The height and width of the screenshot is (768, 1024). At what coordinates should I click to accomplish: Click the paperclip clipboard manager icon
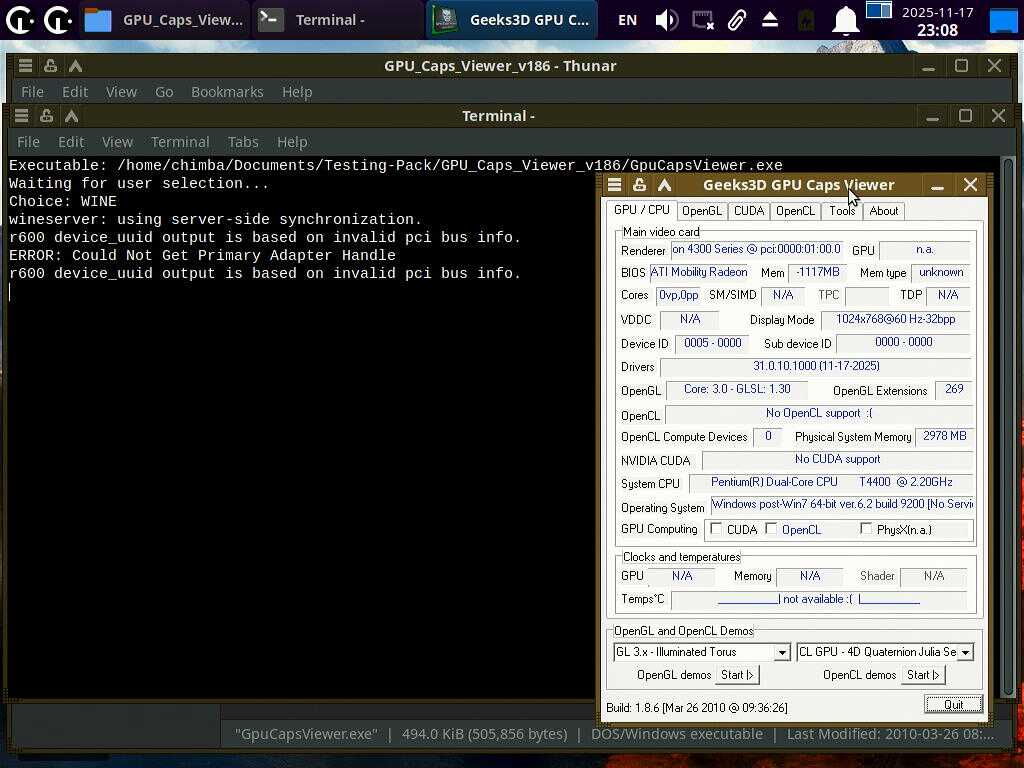pos(737,20)
